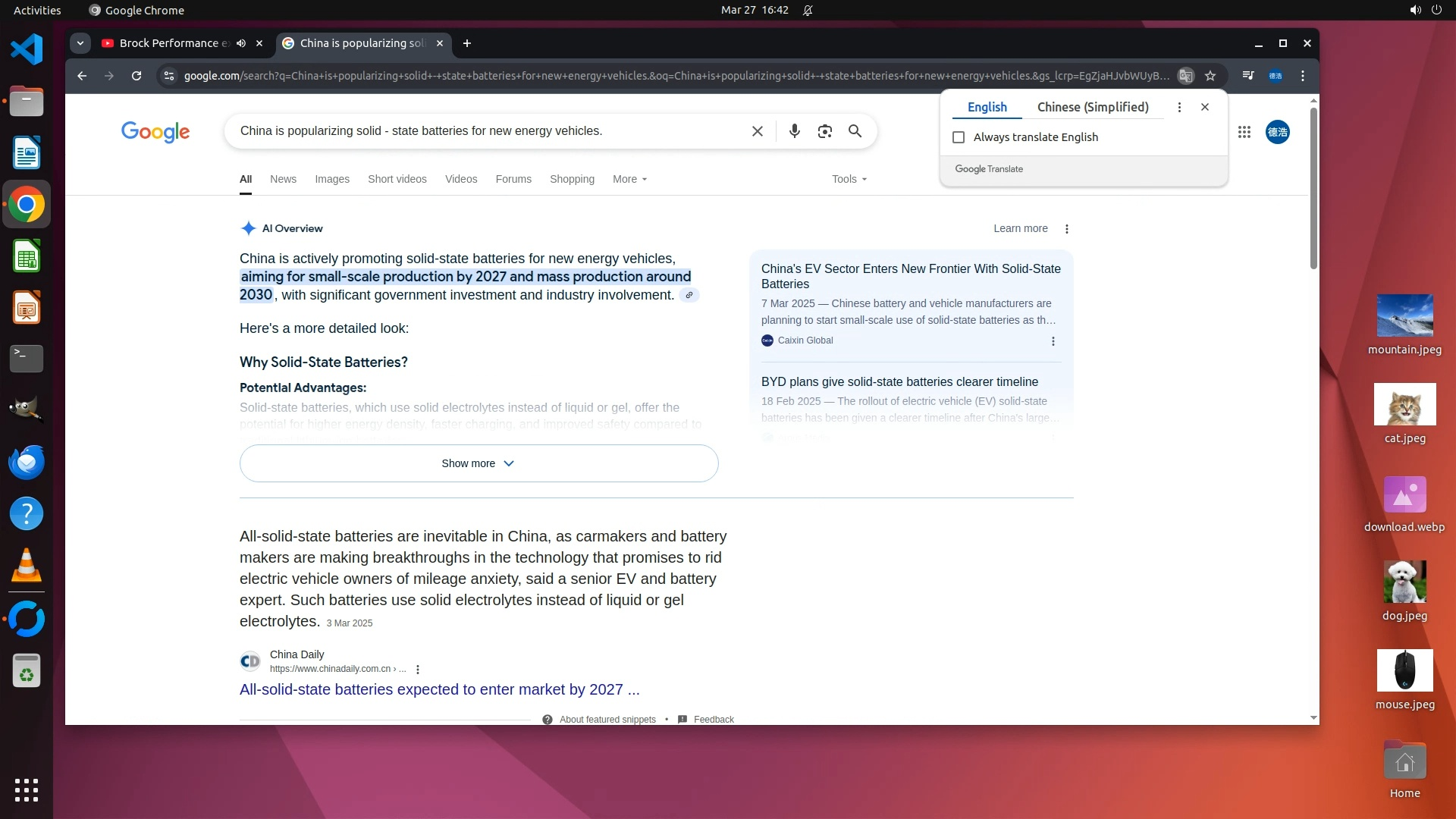Open search by image camera icon
Viewport: 1456px width, 819px height.
tap(824, 131)
